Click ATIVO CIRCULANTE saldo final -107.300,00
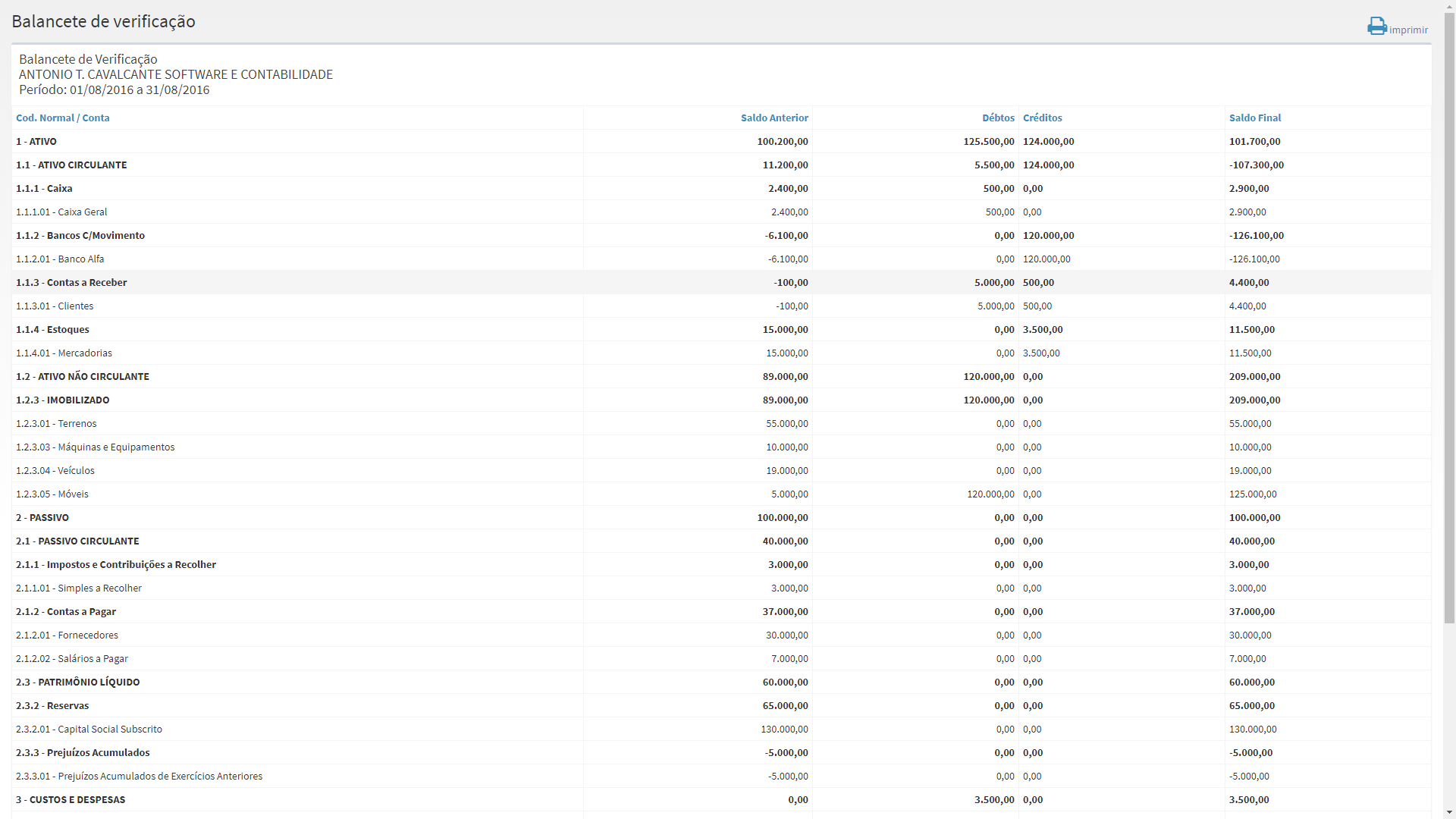The width and height of the screenshot is (1456, 819). coord(1257,165)
